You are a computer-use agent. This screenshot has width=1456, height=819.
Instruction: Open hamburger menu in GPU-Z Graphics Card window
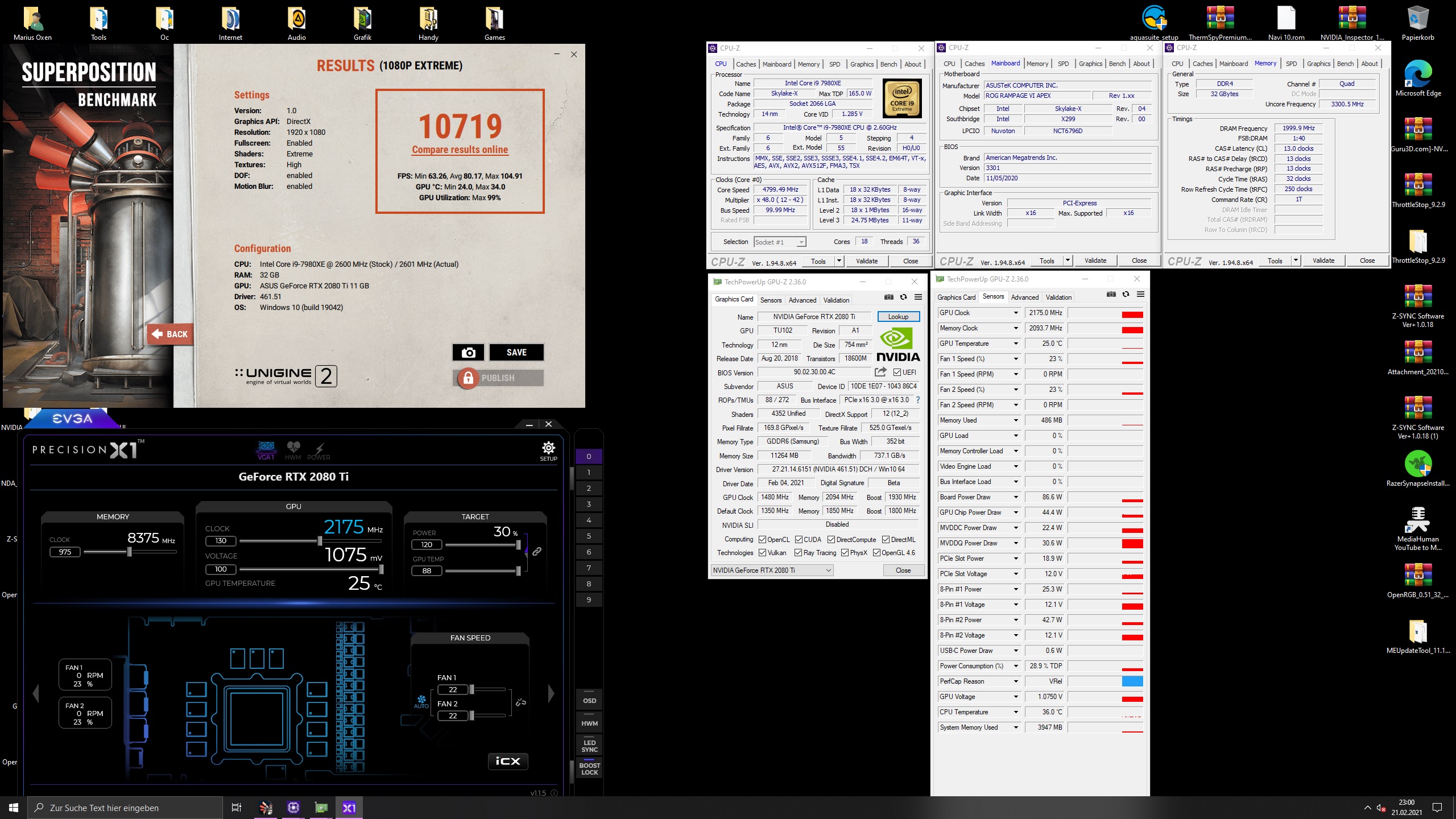tap(918, 297)
